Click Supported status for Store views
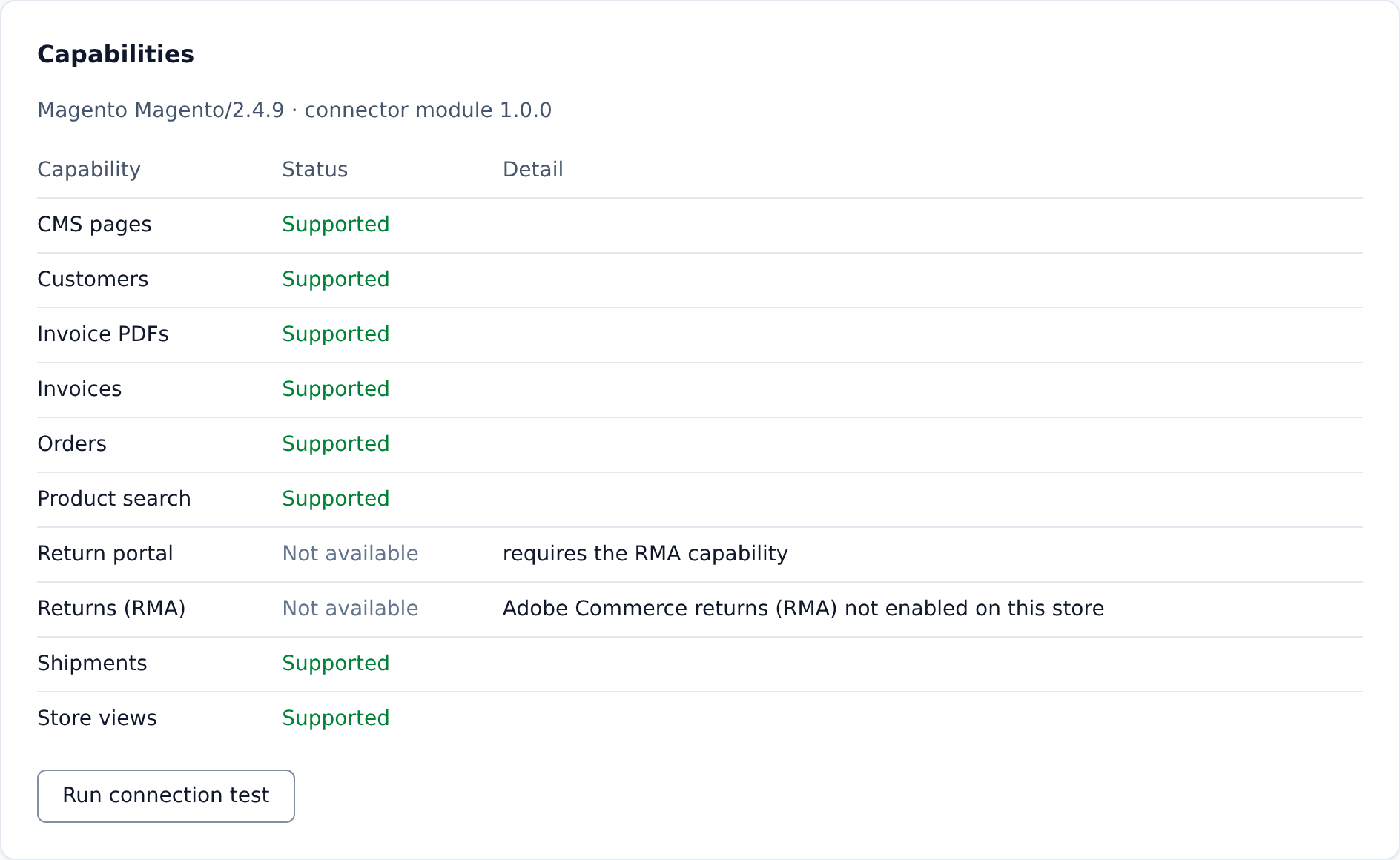 tap(336, 718)
